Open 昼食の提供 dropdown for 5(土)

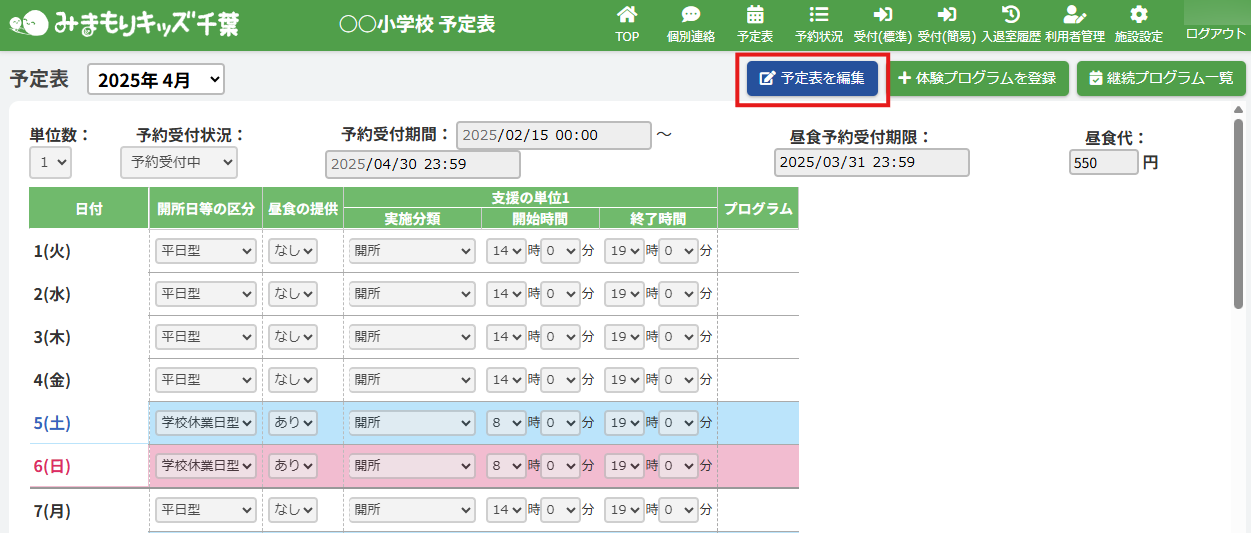point(293,423)
